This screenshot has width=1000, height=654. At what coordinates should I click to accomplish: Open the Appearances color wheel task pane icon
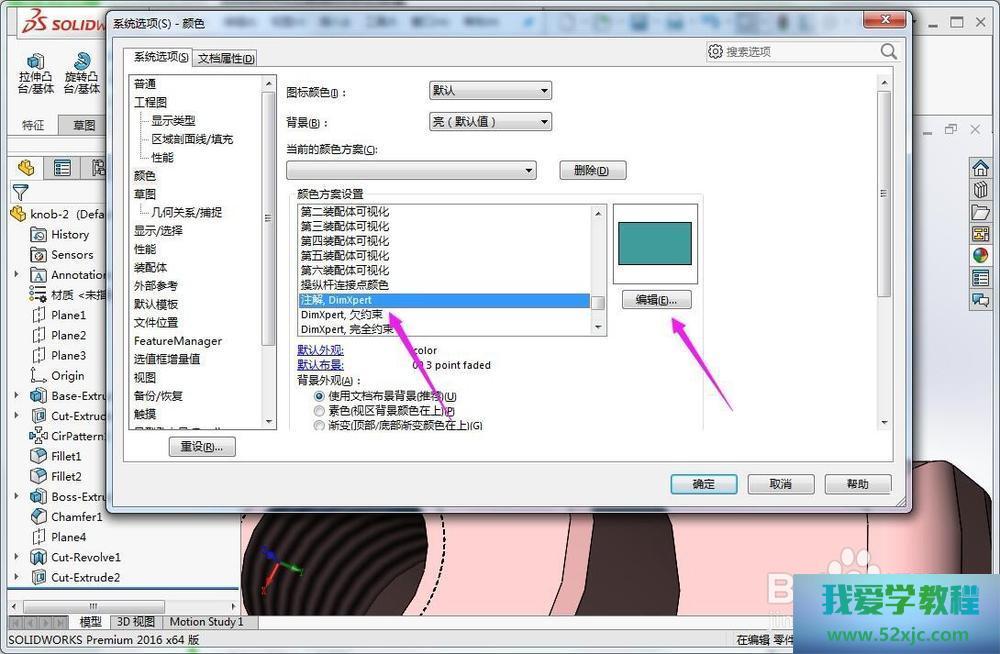(980, 255)
